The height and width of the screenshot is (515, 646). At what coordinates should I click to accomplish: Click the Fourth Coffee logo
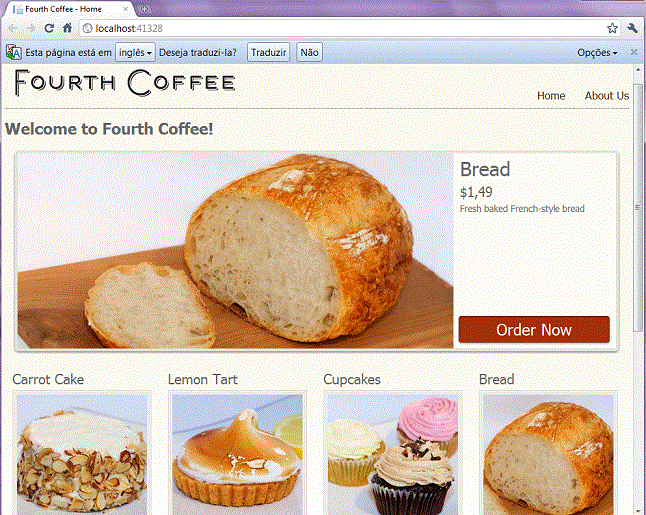pos(125,83)
